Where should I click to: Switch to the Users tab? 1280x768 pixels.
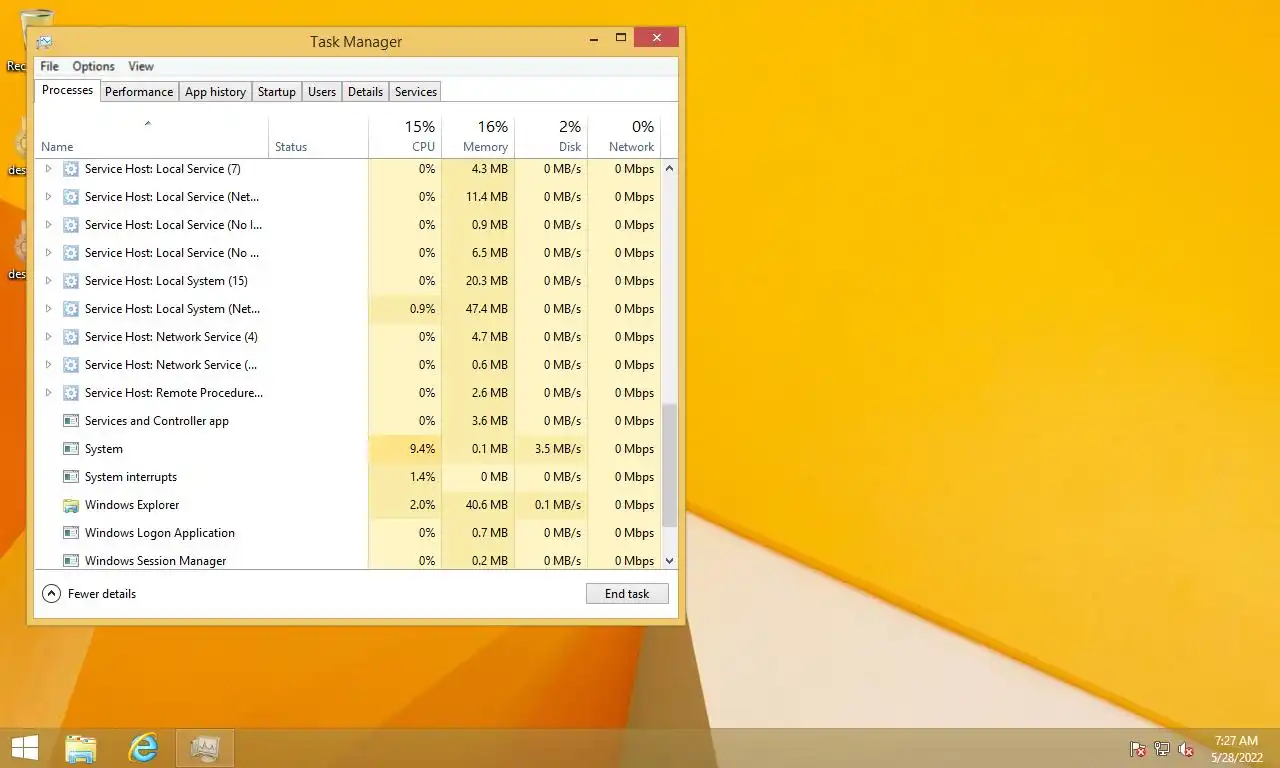point(322,92)
